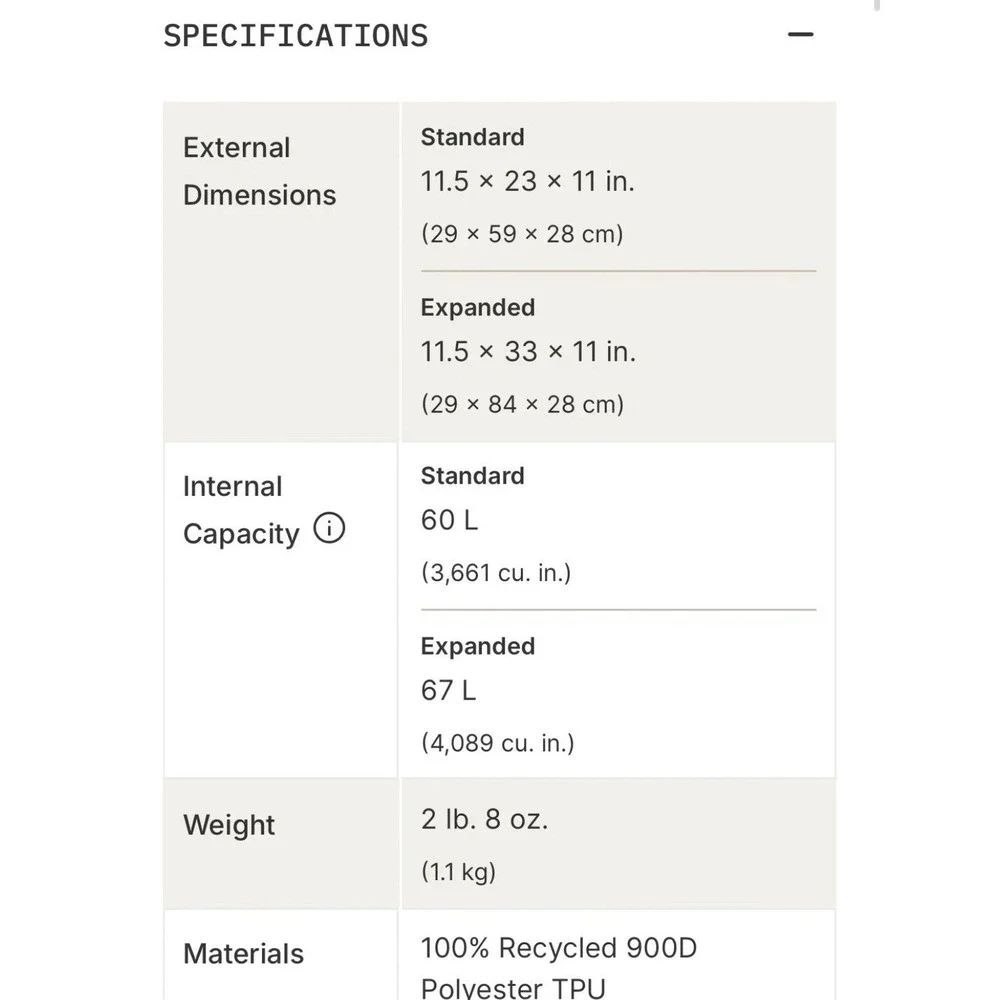1000x1000 pixels.
Task: Click the Internal Capacity label text
Action: tap(241, 510)
